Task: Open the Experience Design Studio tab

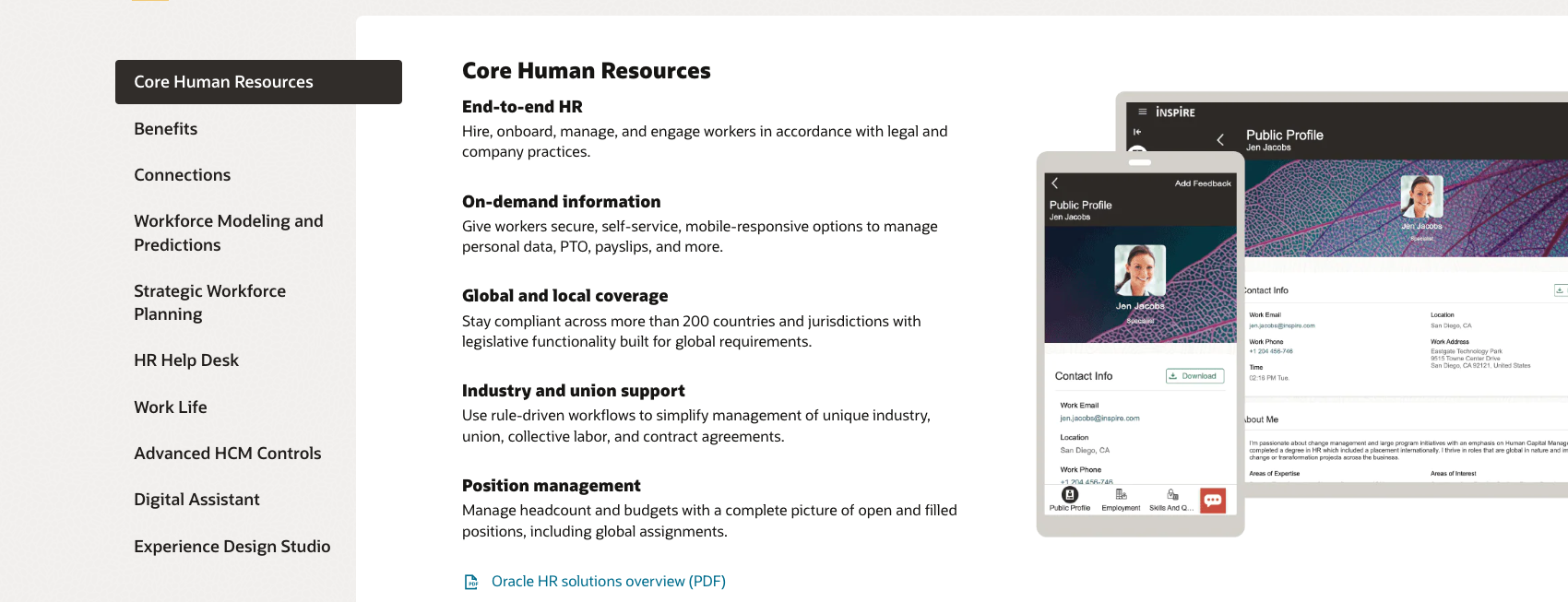Action: click(232, 547)
